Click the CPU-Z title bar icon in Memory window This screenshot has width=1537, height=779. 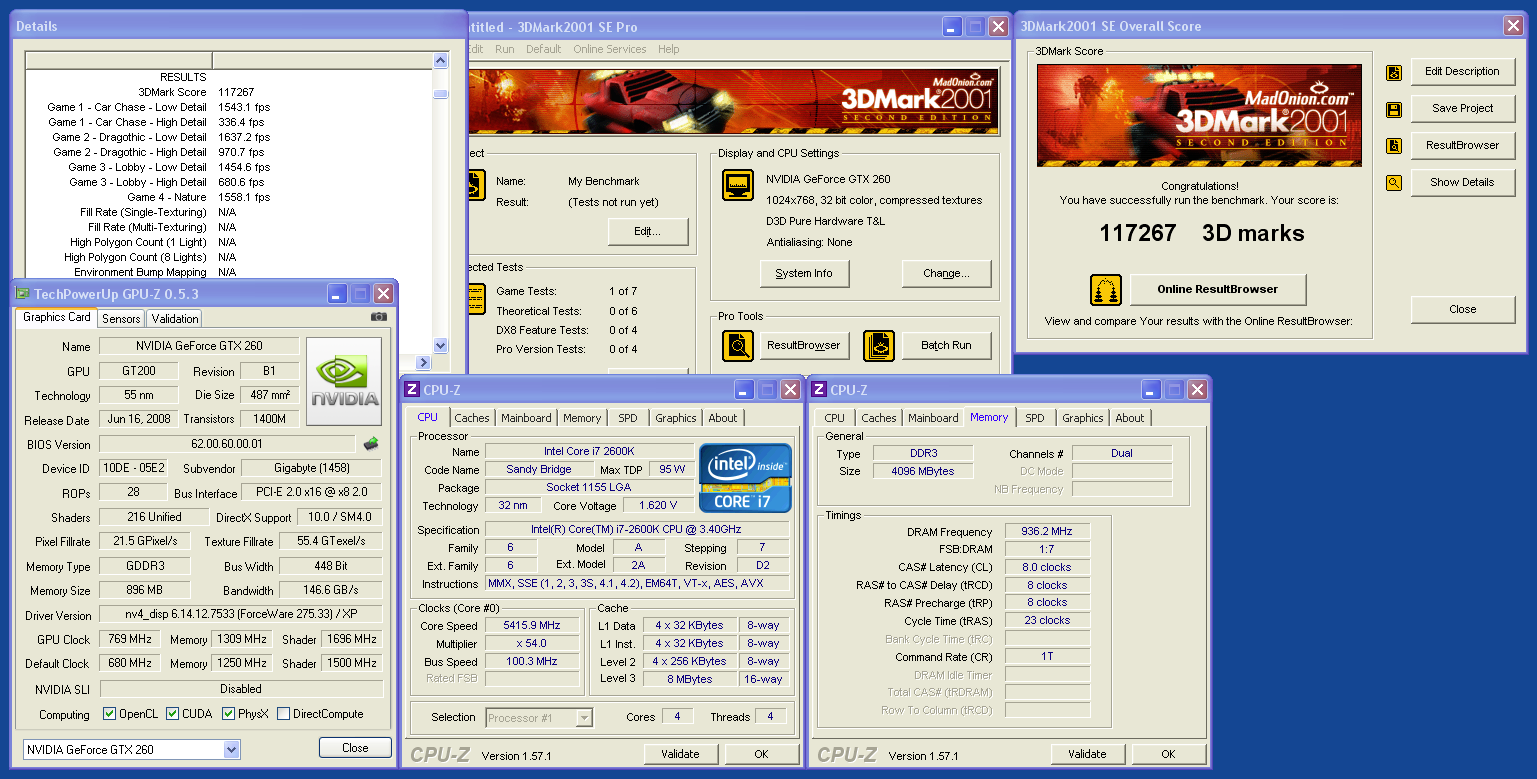[x=818, y=389]
